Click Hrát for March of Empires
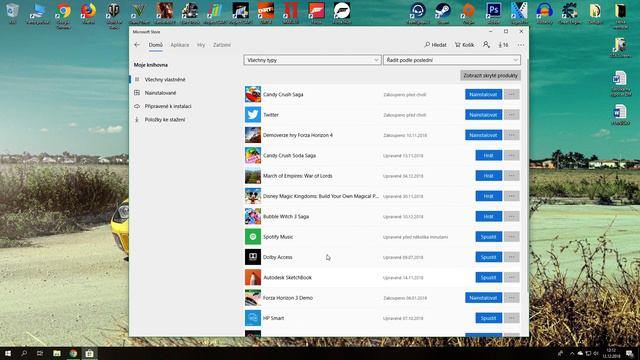Viewport: 640px width, 360px height. pyautogui.click(x=489, y=176)
